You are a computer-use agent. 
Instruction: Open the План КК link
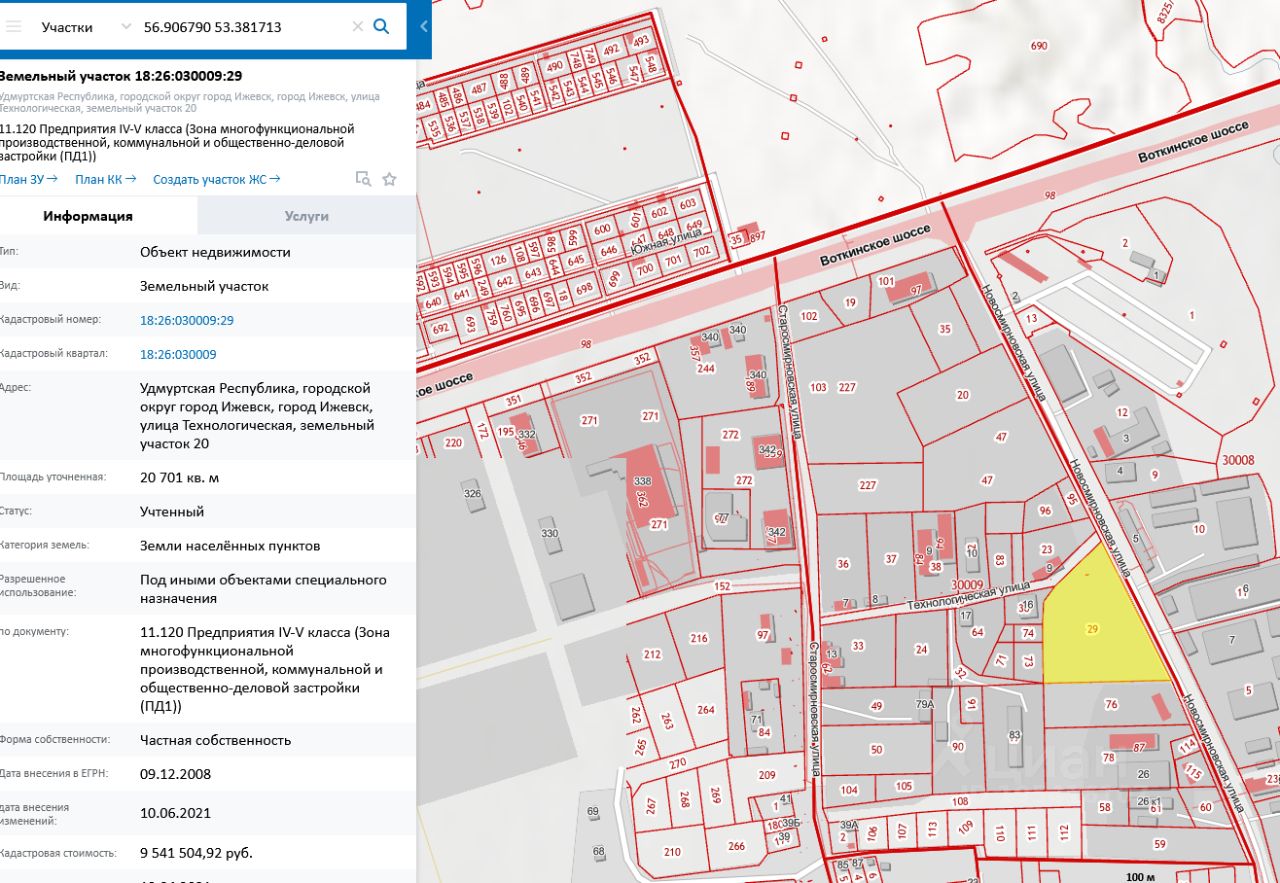[105, 179]
